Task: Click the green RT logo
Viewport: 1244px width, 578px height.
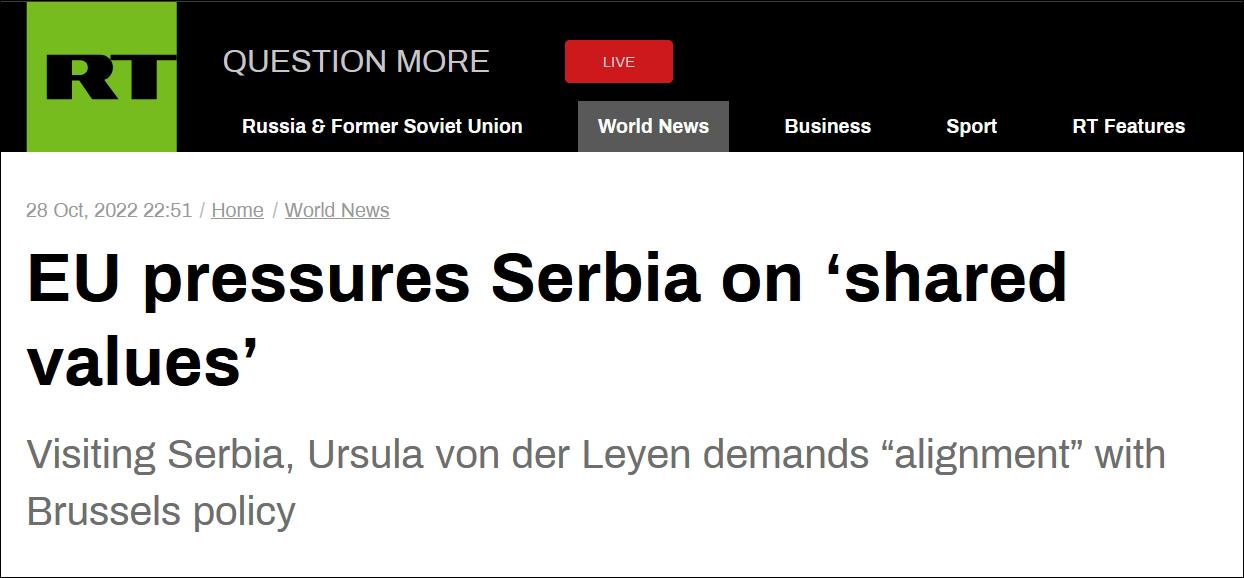Action: pyautogui.click(x=101, y=76)
